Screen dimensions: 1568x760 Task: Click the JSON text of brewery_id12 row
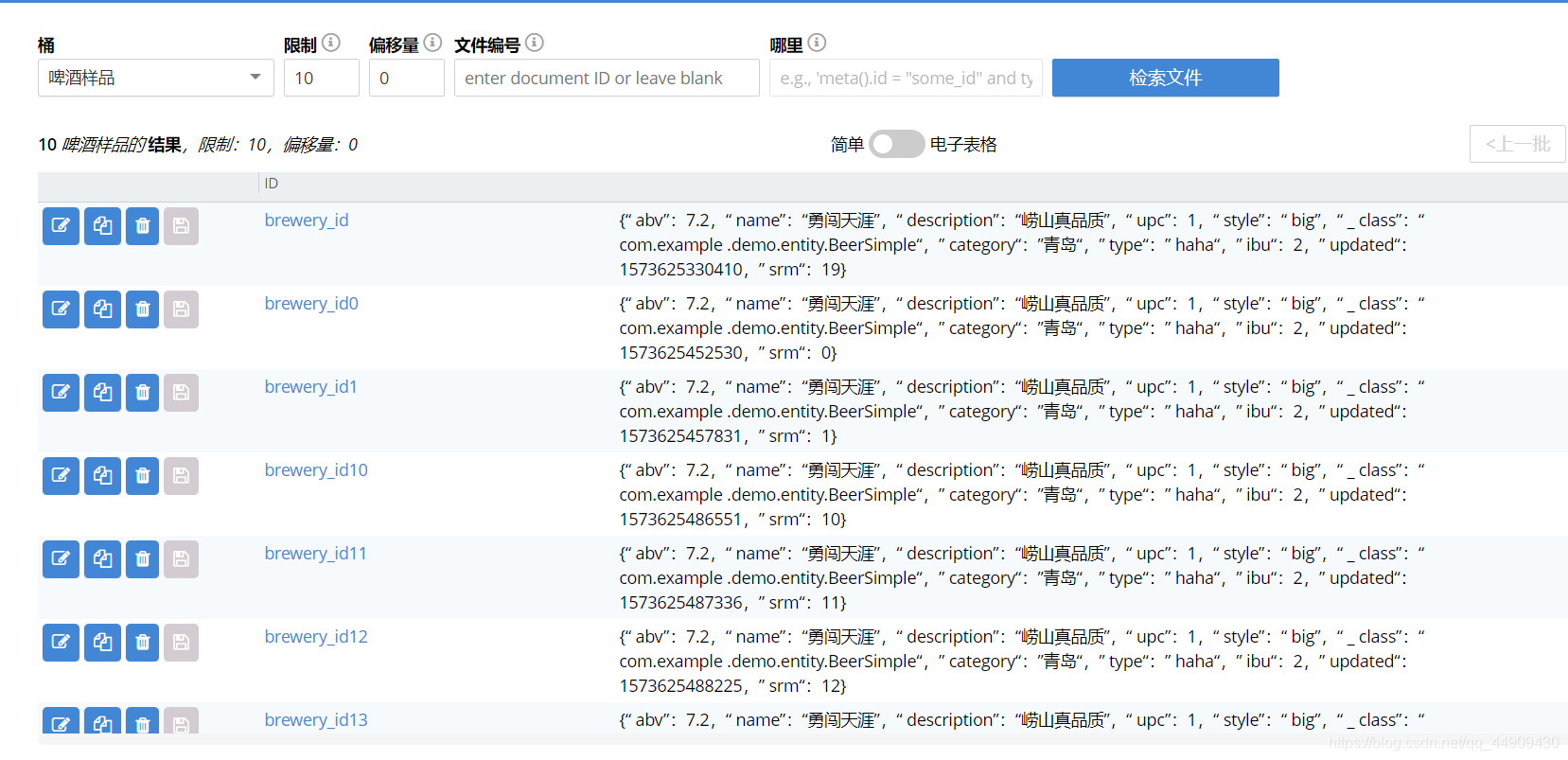click(1022, 661)
